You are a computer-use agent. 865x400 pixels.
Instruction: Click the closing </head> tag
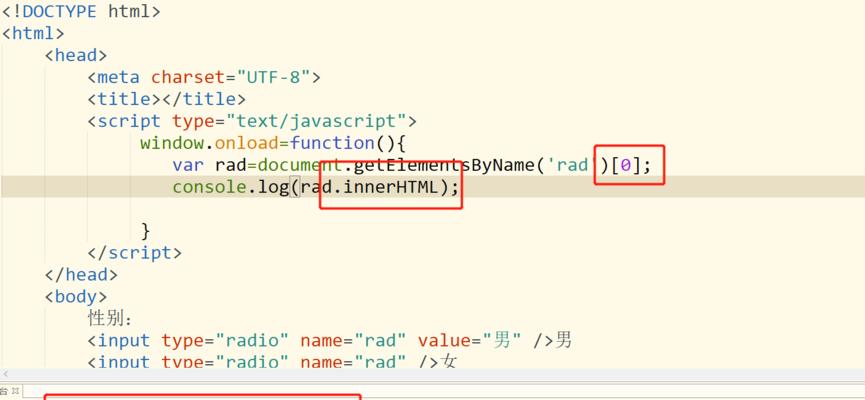point(81,274)
